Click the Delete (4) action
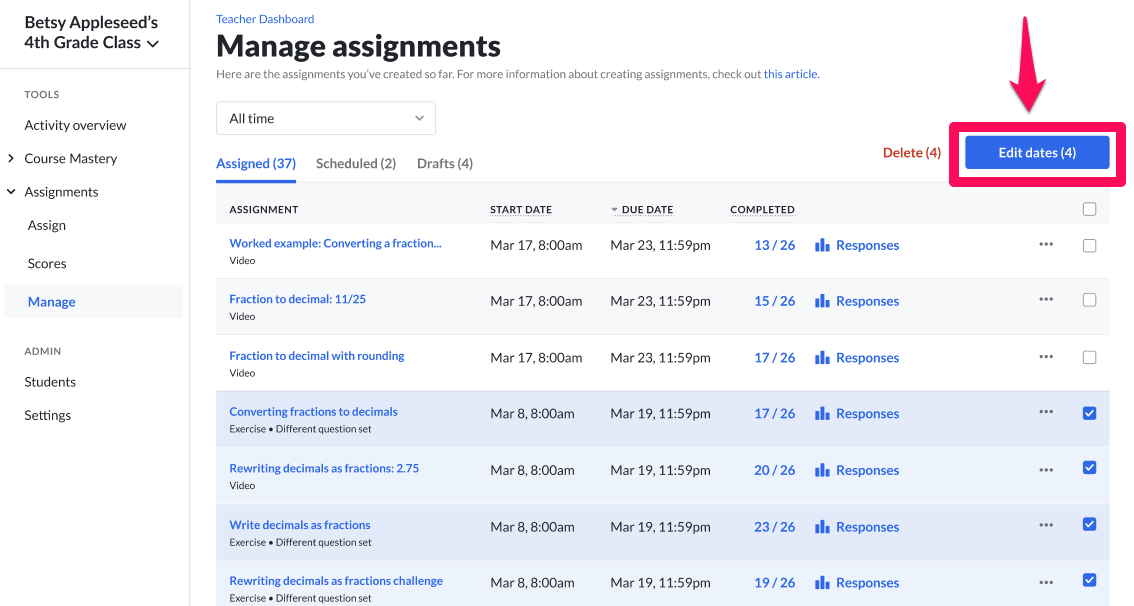The image size is (1134, 606). (911, 152)
